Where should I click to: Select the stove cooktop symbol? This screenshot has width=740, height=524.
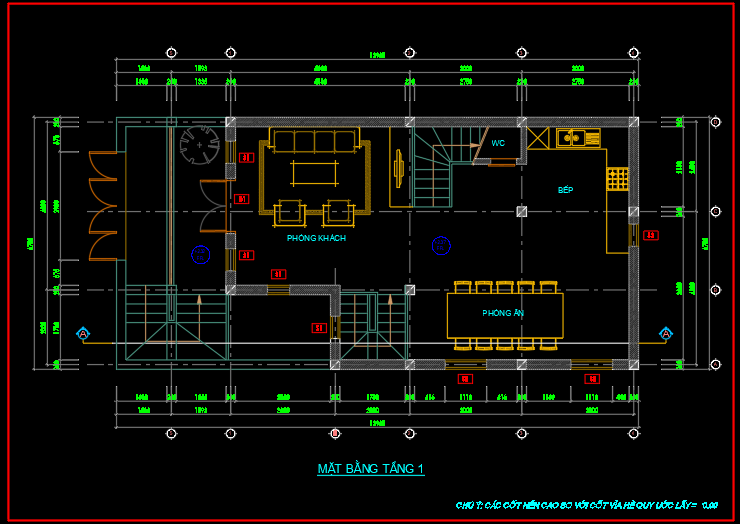618,180
